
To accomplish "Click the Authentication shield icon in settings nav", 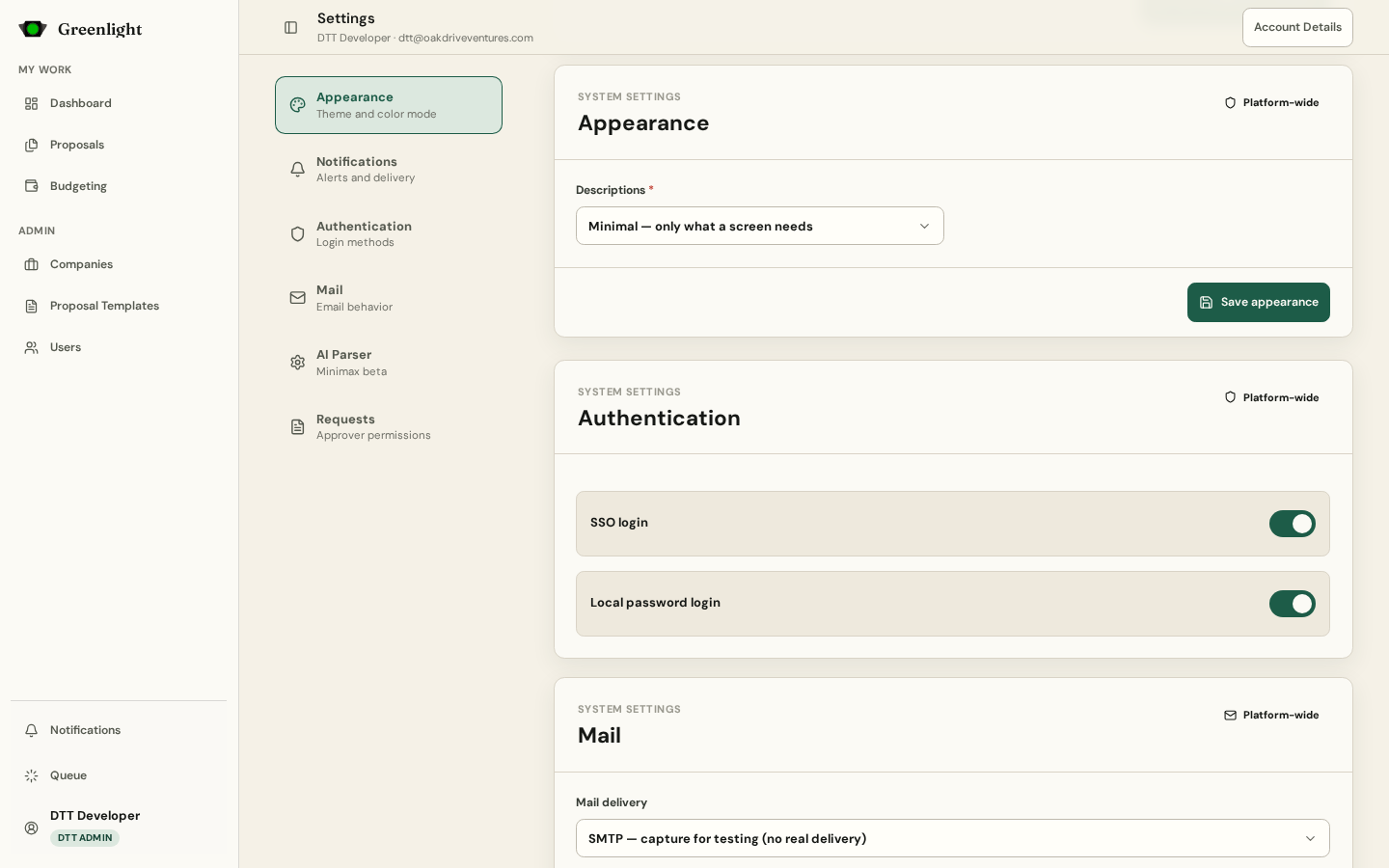I will pyautogui.click(x=298, y=234).
